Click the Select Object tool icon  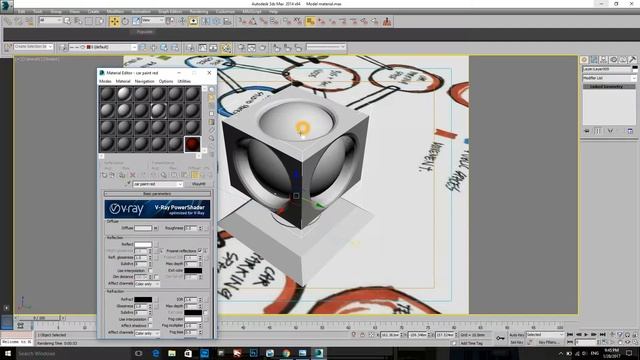click(x=67, y=21)
